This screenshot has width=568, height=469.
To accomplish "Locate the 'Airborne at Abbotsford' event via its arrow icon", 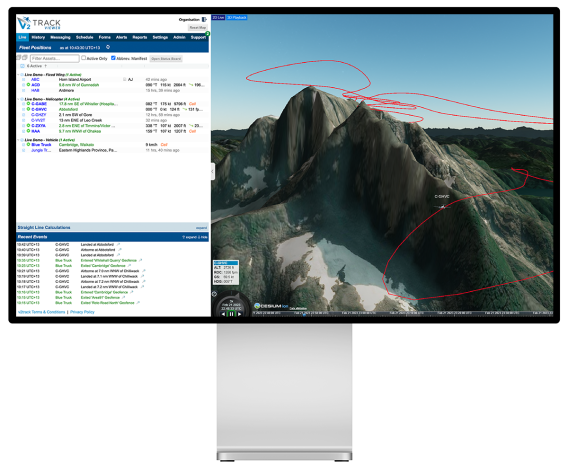I will click(120, 250).
